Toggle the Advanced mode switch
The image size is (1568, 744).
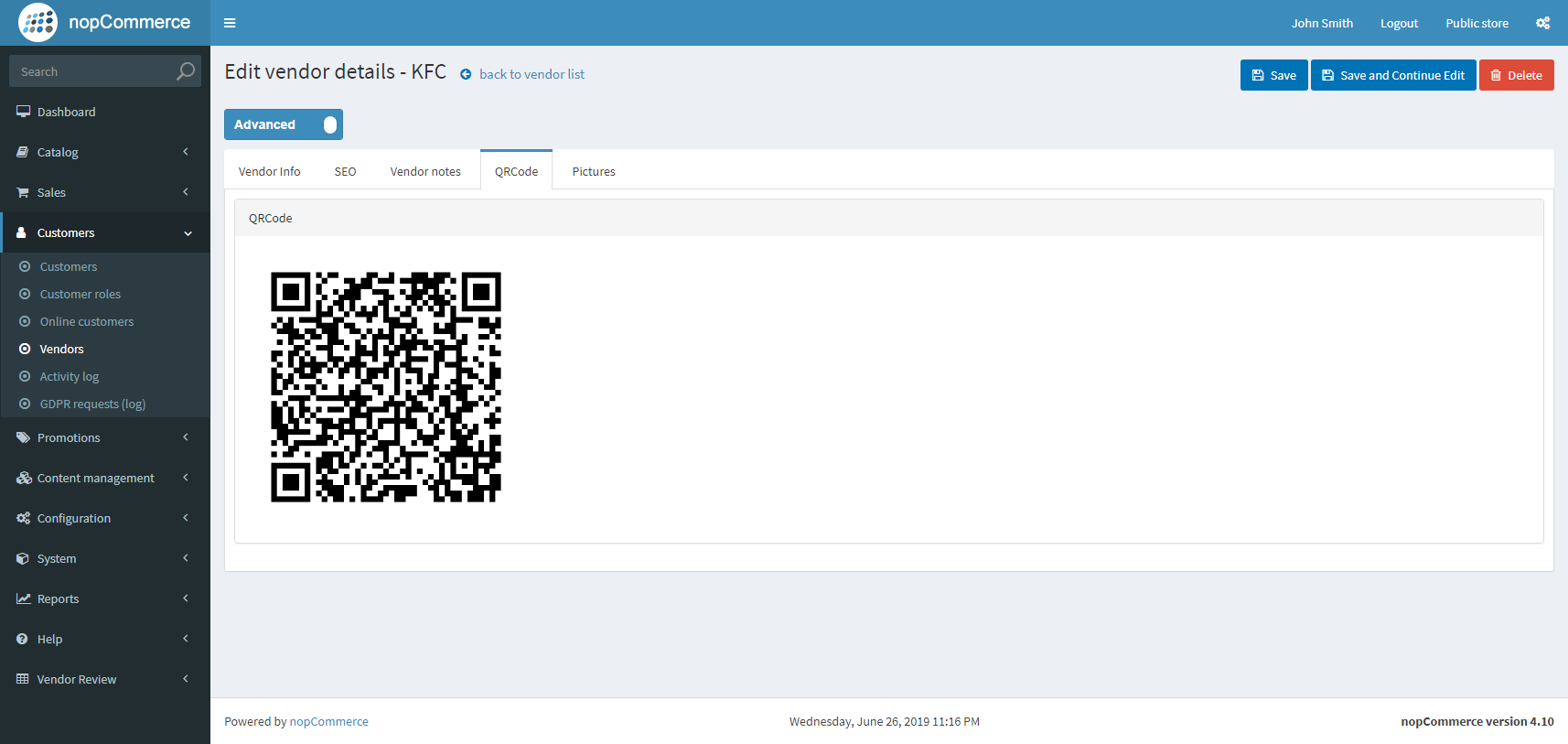284,124
